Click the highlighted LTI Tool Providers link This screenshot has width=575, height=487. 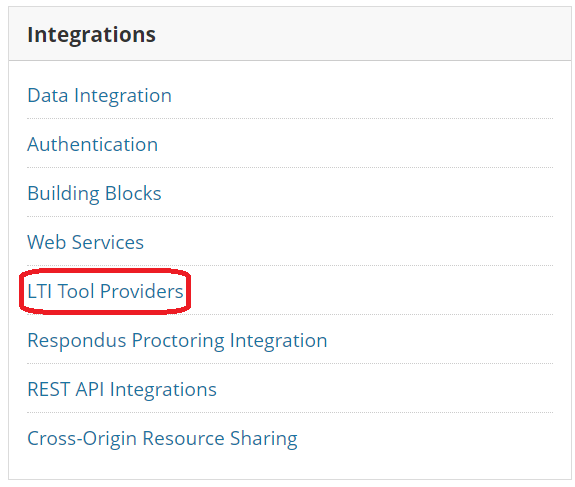105,292
